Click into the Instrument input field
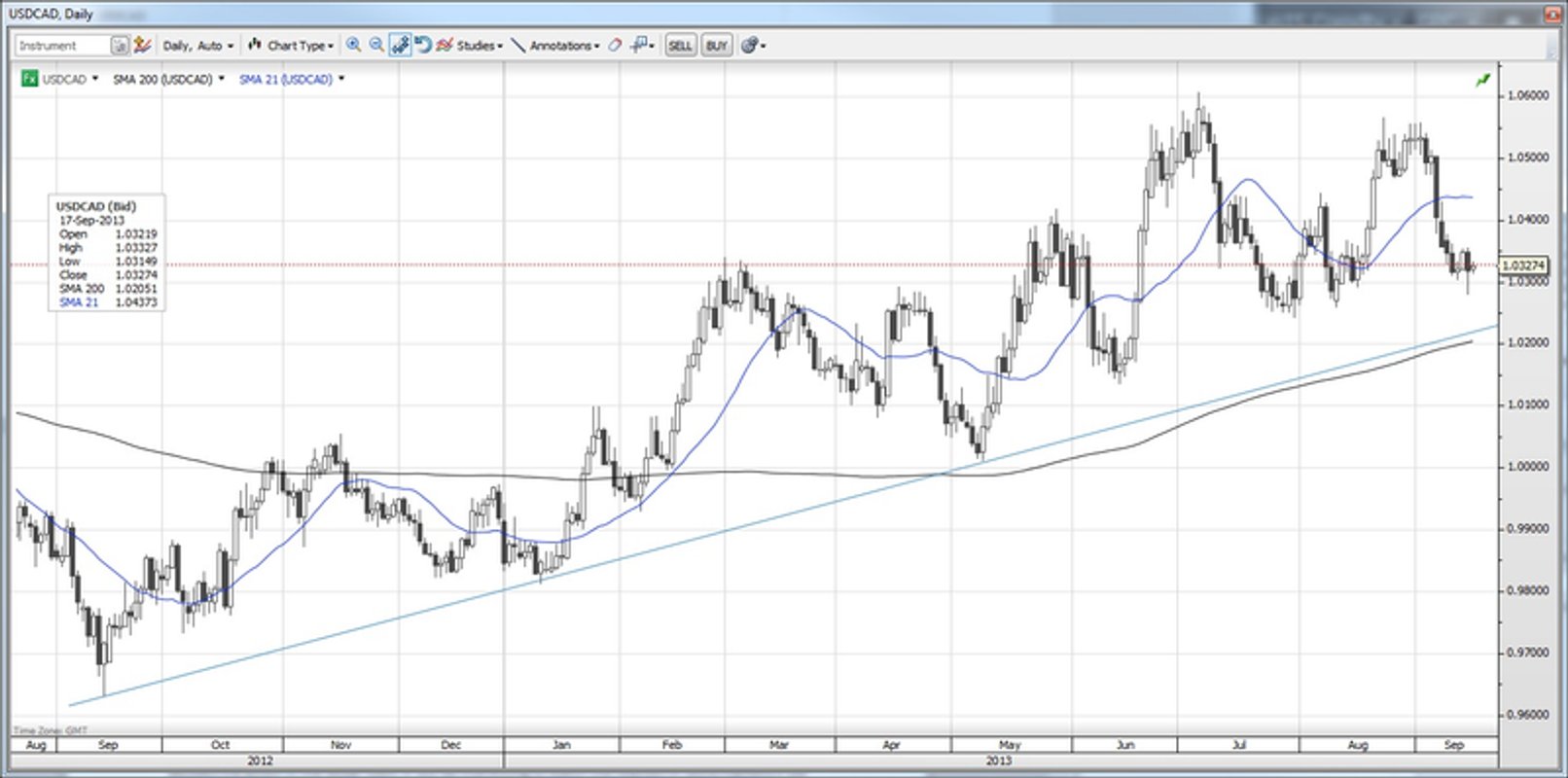Viewport: 1568px width, 778px height. click(60, 46)
